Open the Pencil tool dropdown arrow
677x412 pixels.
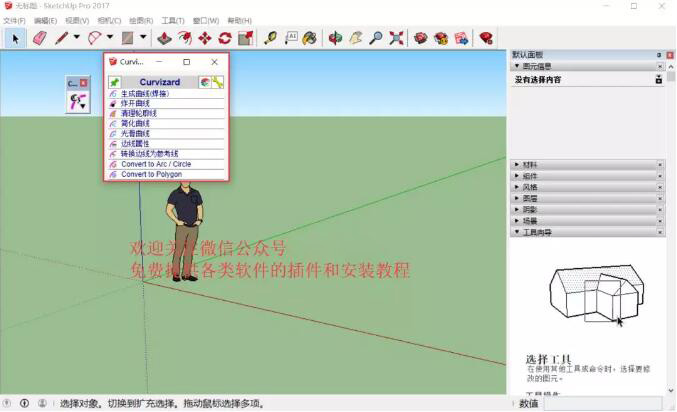tap(76, 37)
